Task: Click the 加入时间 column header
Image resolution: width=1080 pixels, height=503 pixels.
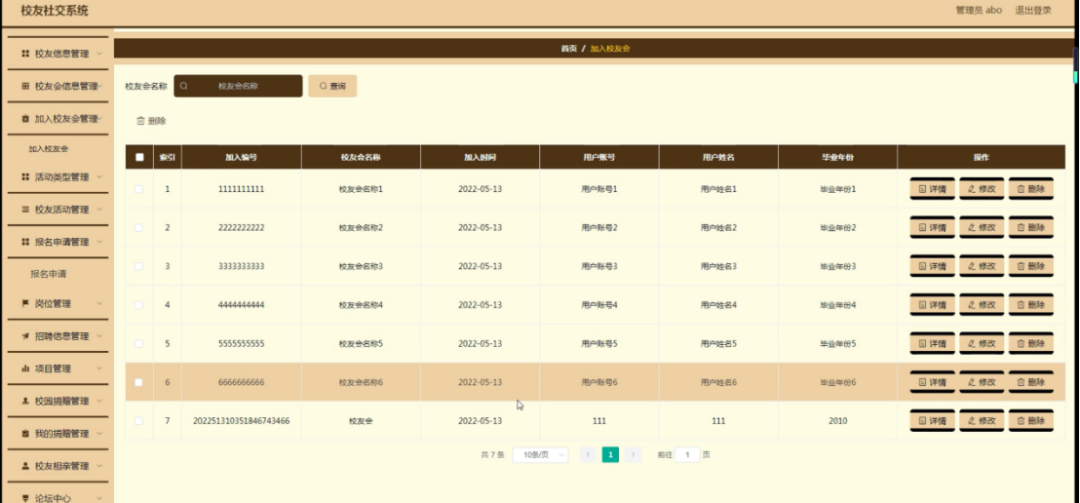Action: point(480,157)
